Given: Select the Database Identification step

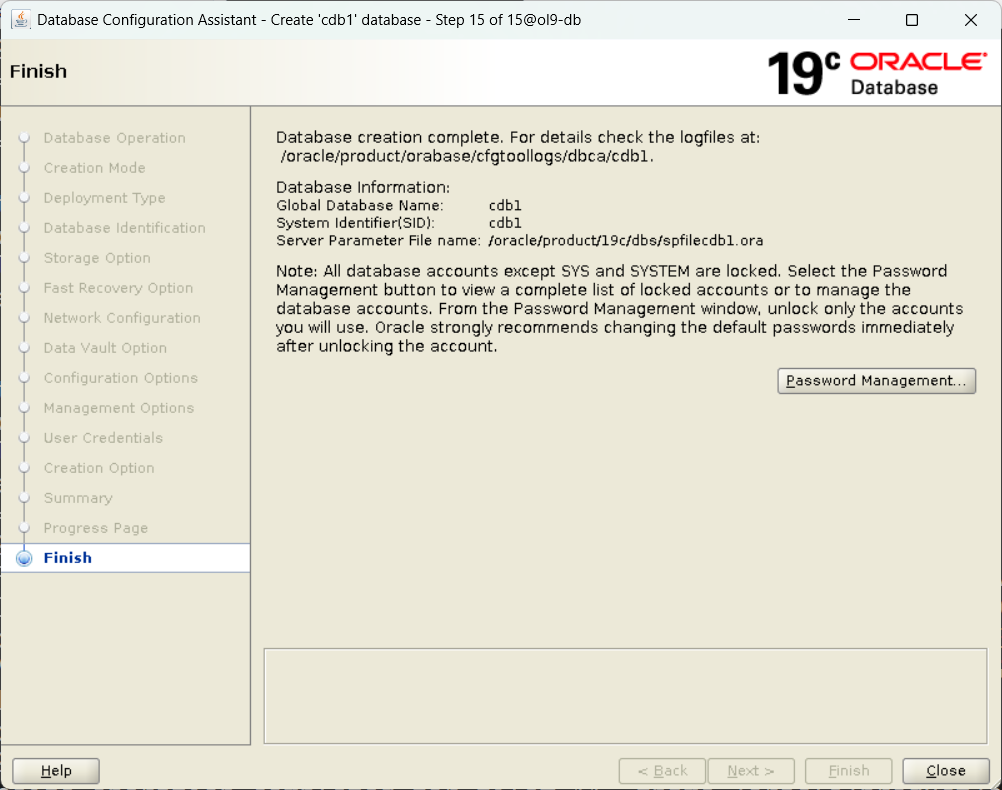Looking at the screenshot, I should 125,228.
